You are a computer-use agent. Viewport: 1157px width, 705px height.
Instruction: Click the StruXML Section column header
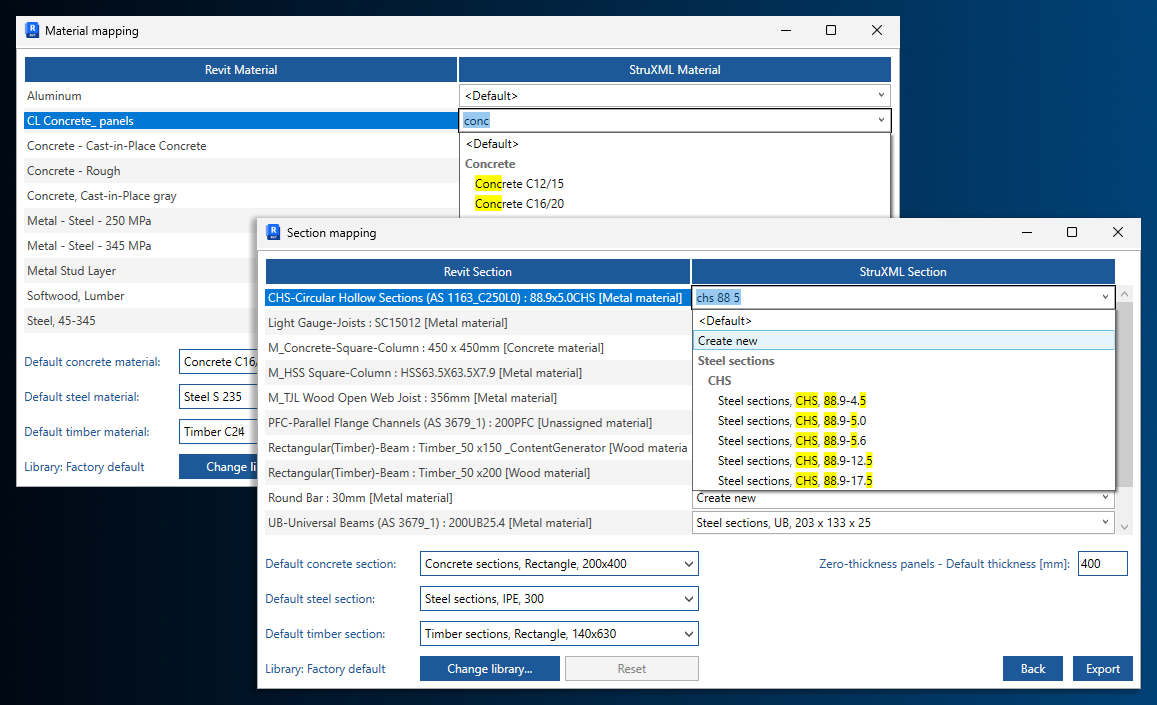coord(903,272)
